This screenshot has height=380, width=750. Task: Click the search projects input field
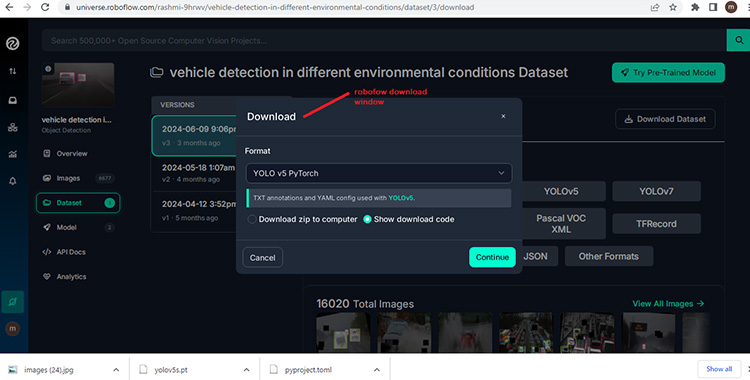(x=384, y=40)
